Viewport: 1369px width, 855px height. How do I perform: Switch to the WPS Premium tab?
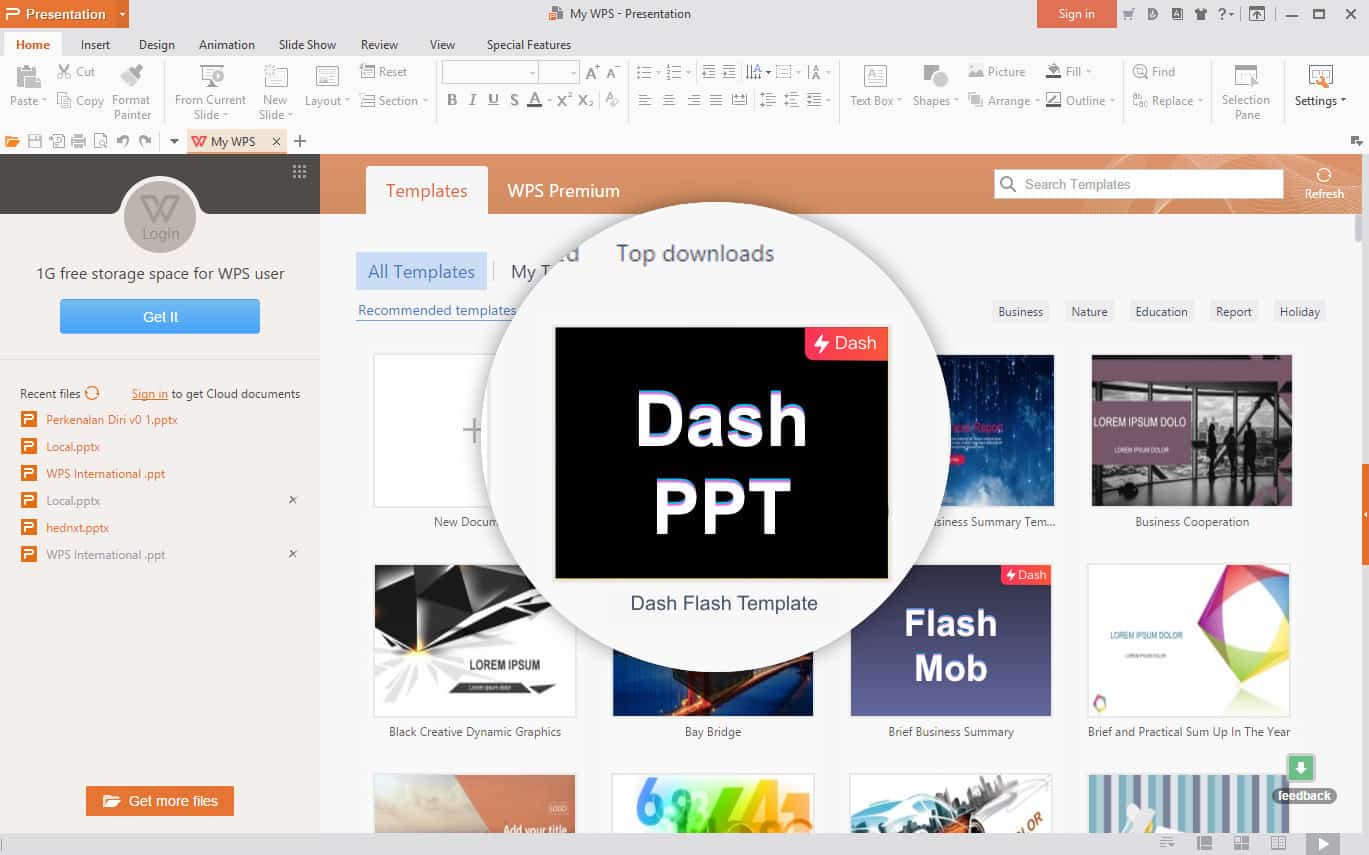click(x=563, y=190)
